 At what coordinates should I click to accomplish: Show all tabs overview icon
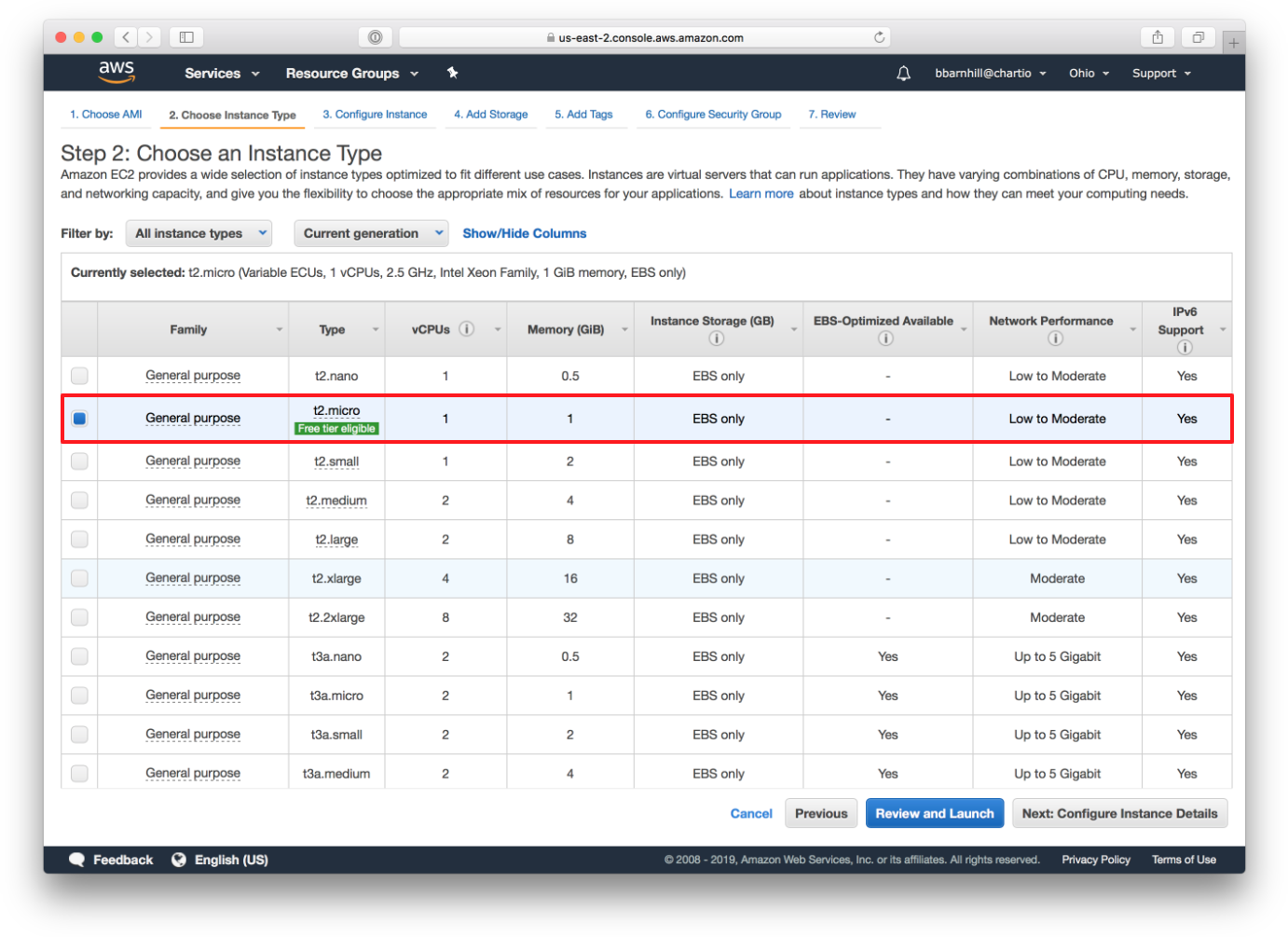[1198, 37]
